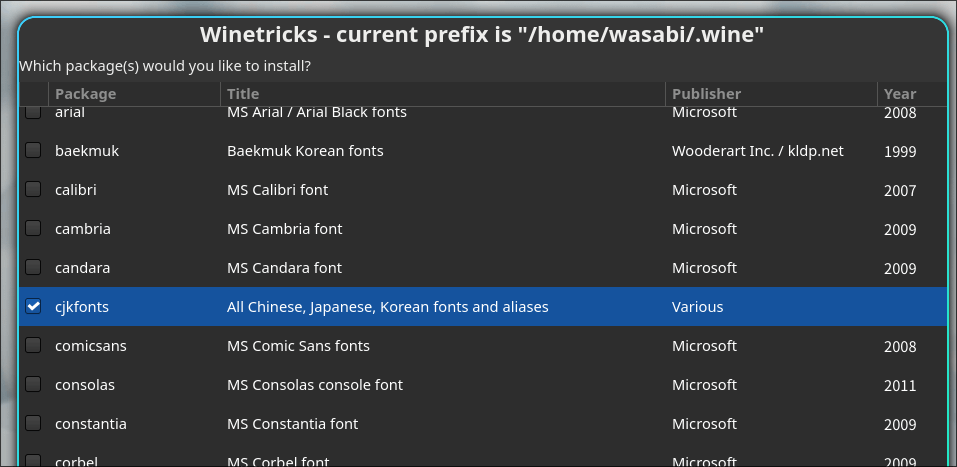Click the year 2011 cell
Image resolution: width=957 pixels, height=467 pixels.
click(x=900, y=386)
